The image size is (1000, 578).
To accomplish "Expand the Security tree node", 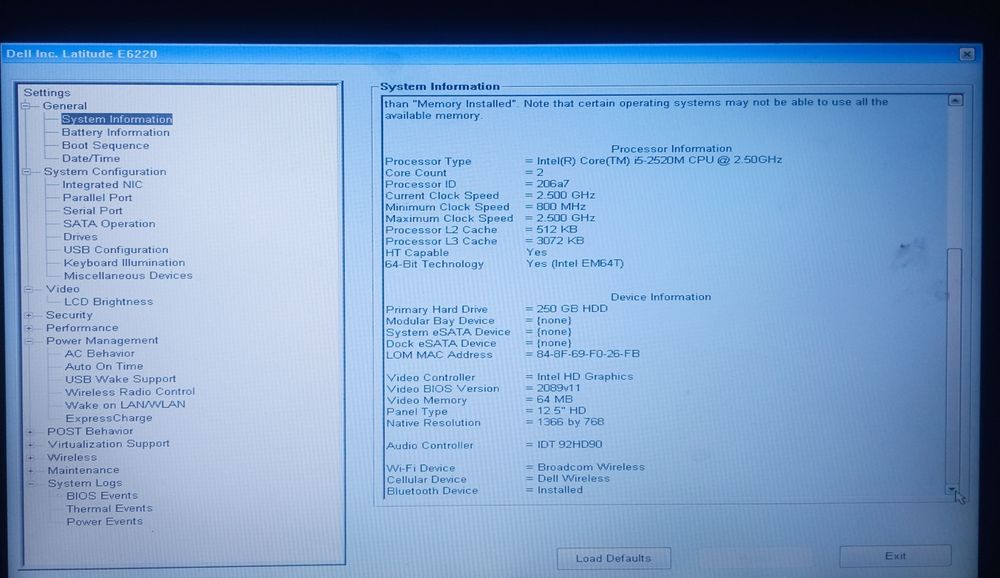I will tap(29, 315).
